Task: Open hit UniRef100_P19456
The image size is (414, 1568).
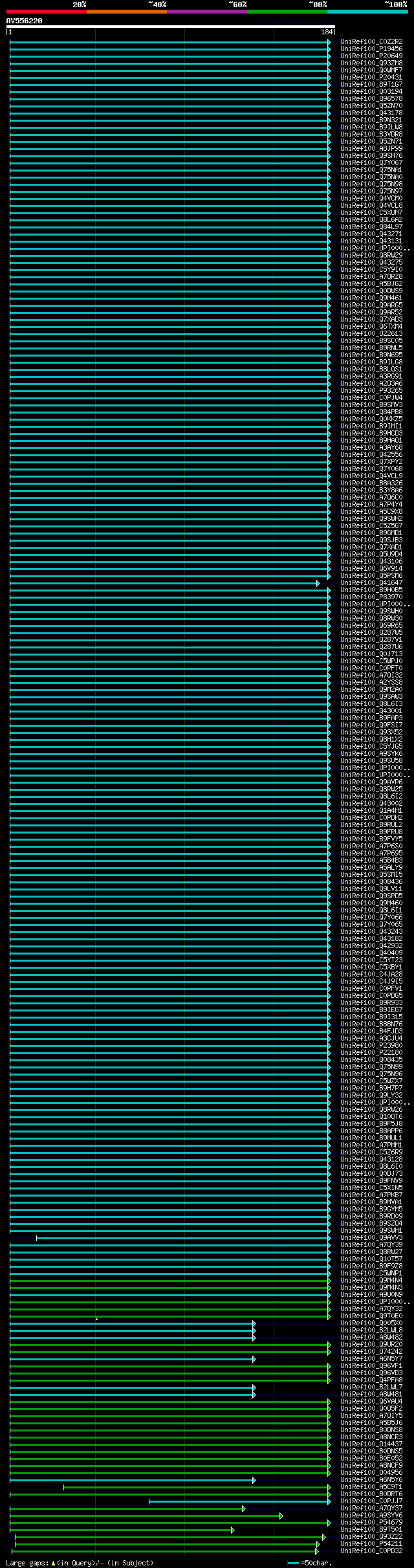Action: (371, 49)
